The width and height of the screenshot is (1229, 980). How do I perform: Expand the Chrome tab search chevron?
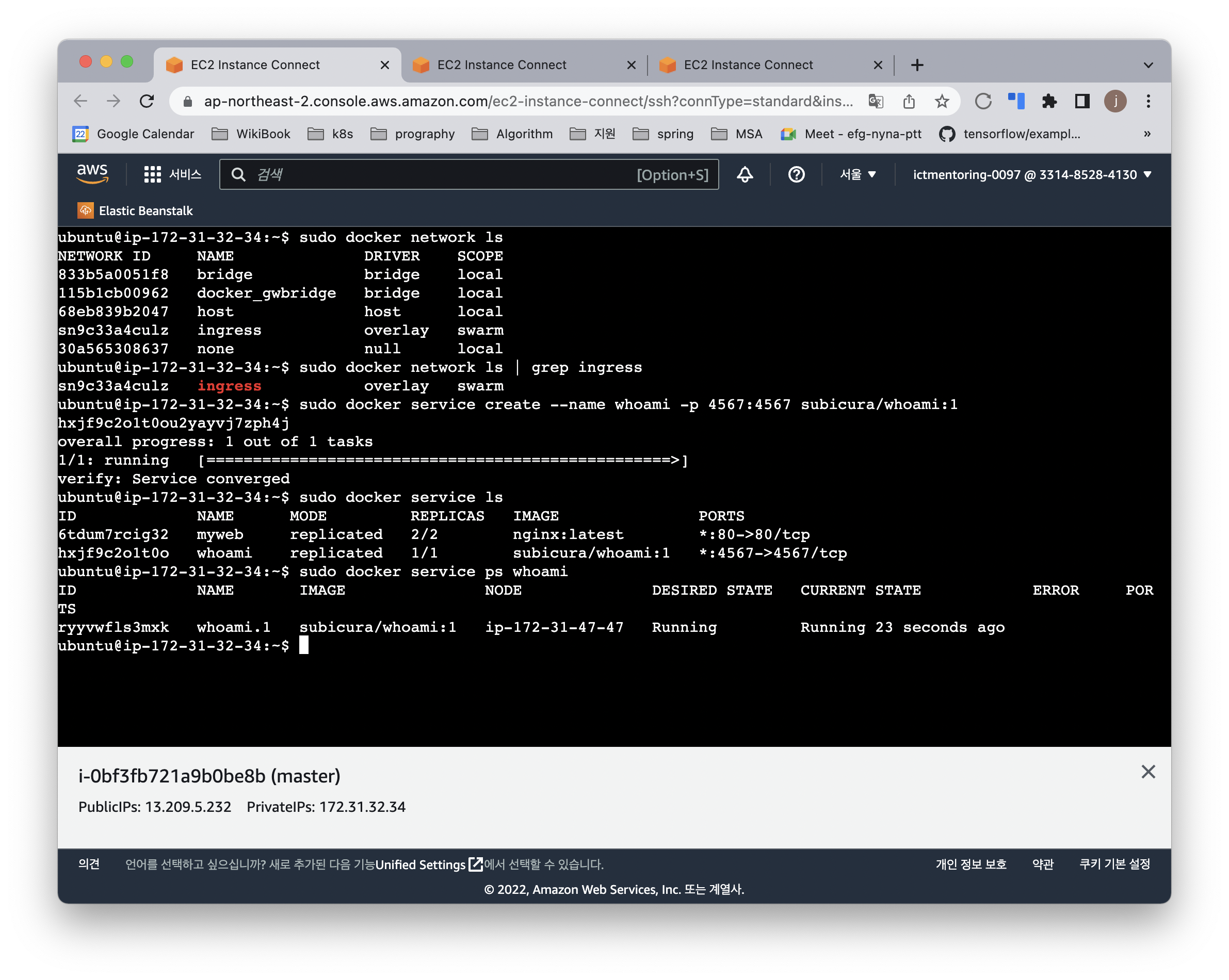coord(1148,65)
